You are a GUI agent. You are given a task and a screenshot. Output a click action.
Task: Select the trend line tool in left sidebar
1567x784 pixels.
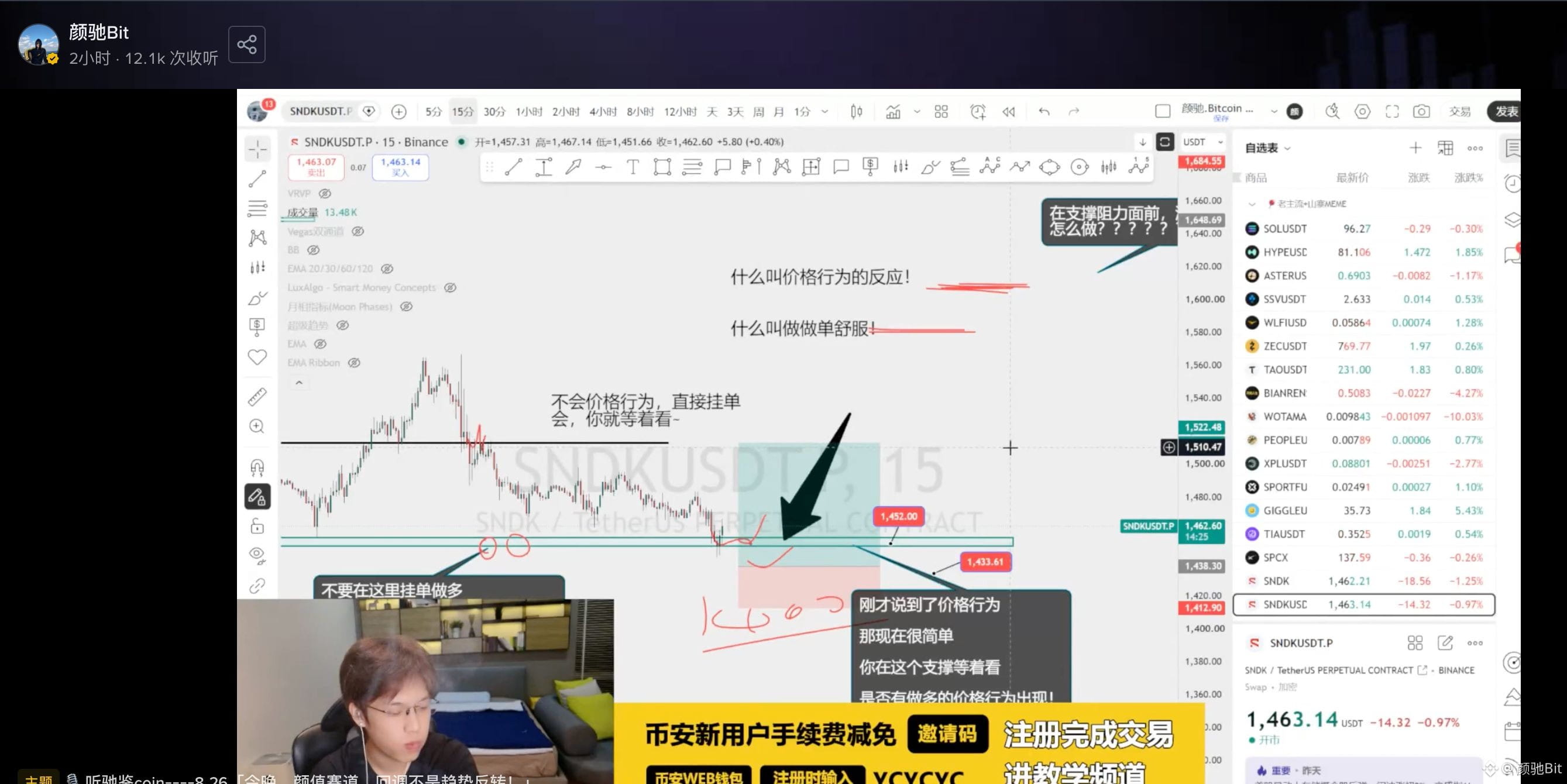pyautogui.click(x=257, y=178)
